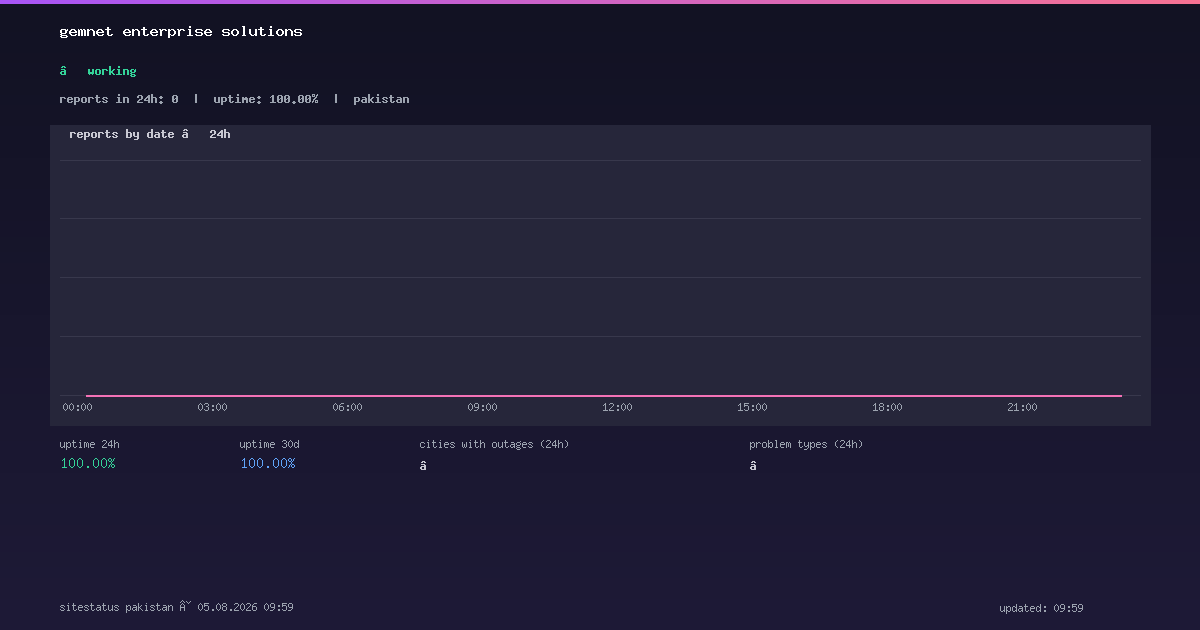Click the 'pakistan' country label
Screen dimensions: 1200x630
[x=381, y=99]
